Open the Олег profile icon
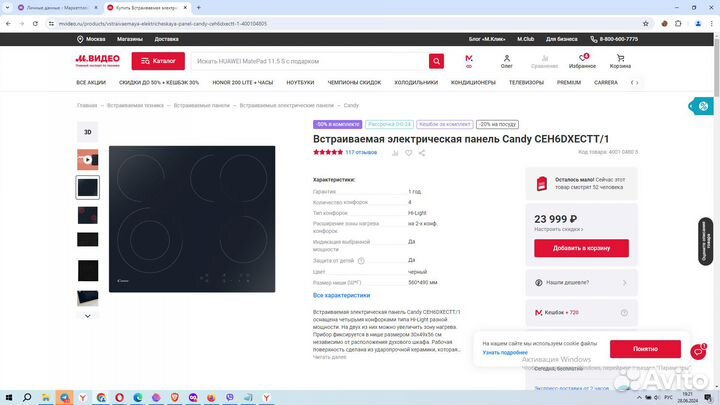Viewport: 720px width, 405px height. pos(506,62)
